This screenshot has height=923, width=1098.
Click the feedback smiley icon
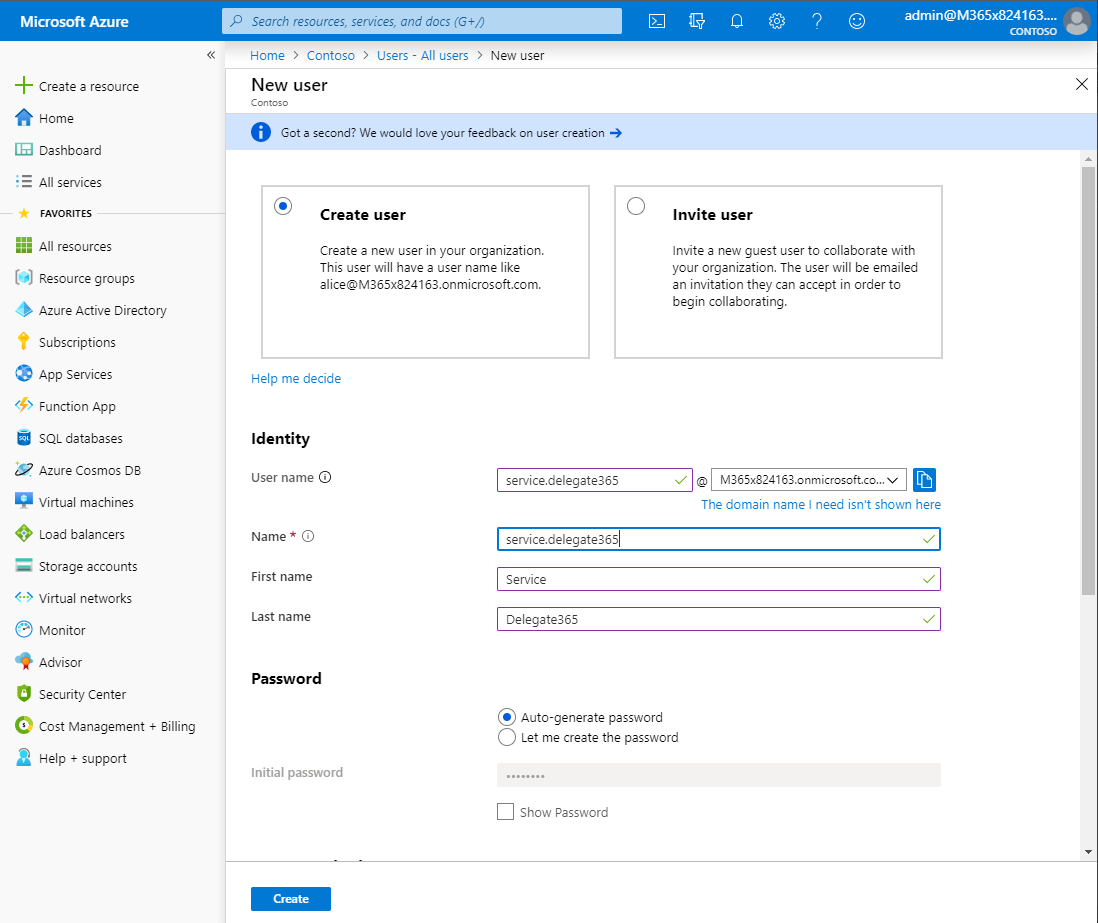point(856,21)
